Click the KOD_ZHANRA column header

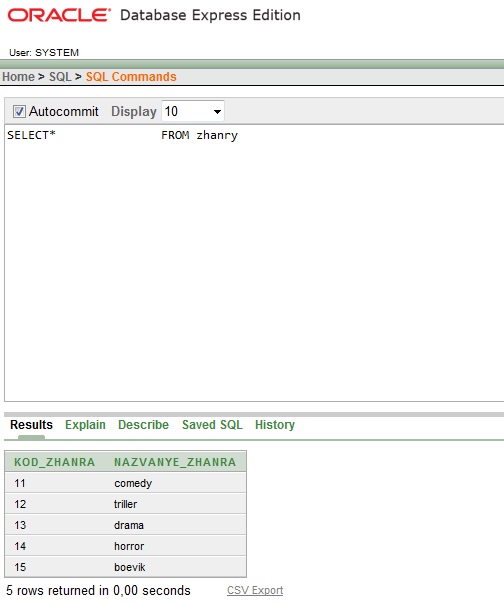tap(55, 462)
